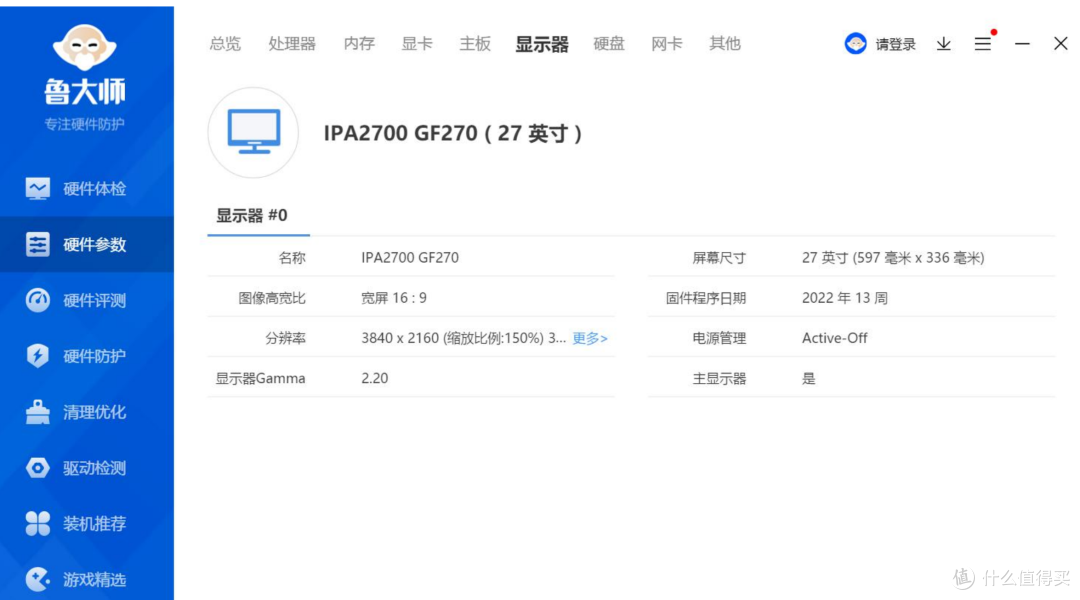Switch to 显卡 graphics card tab
1080x600 pixels.
click(x=417, y=44)
